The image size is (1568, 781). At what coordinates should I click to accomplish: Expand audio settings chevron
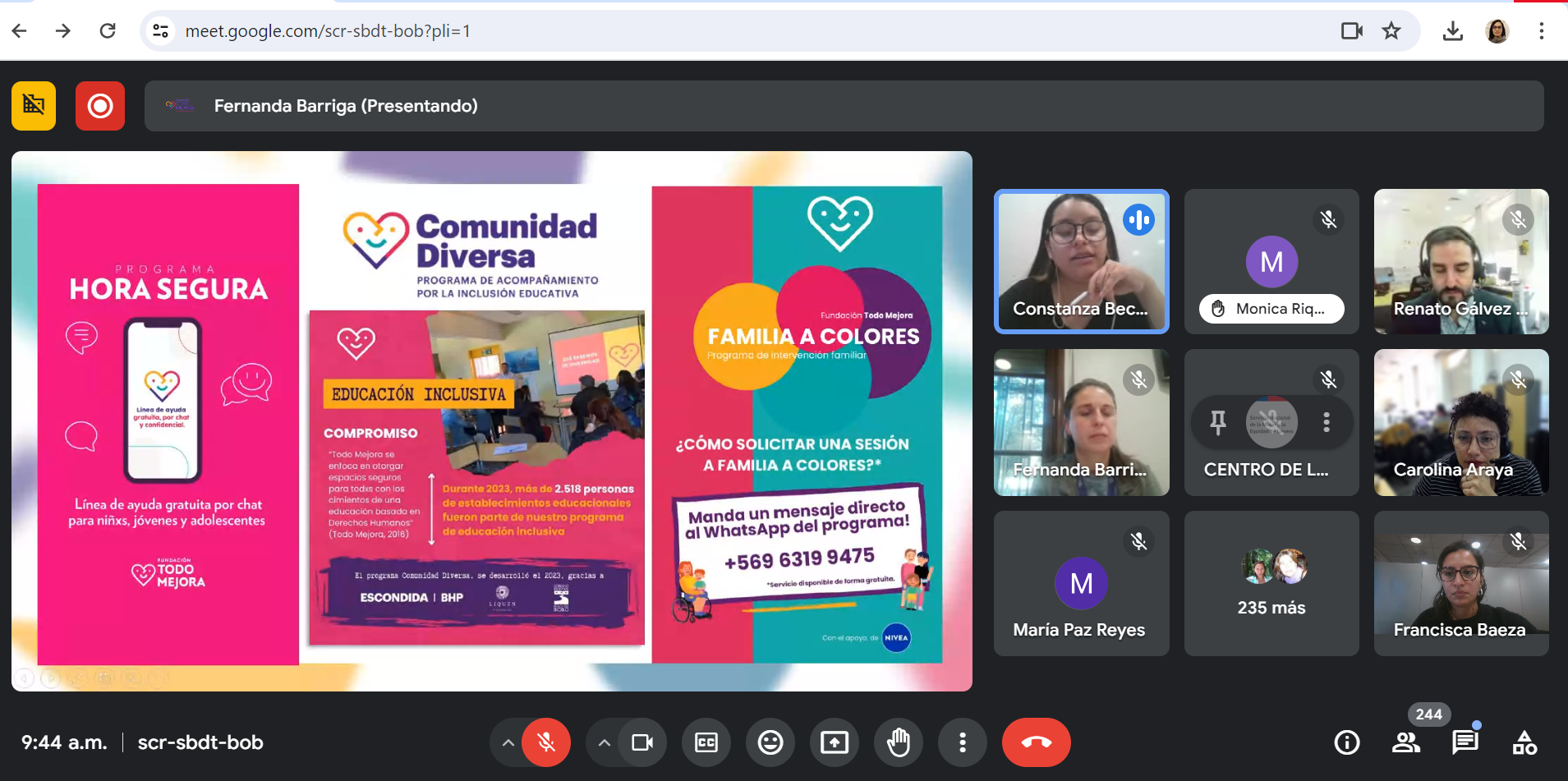(x=508, y=742)
